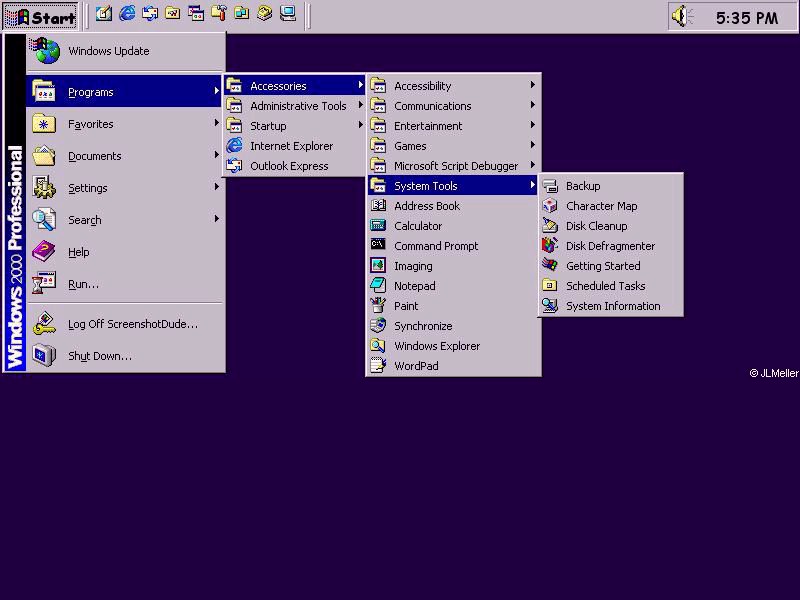Open the Character Map icon
Screen dimensions: 800x600
pos(550,206)
